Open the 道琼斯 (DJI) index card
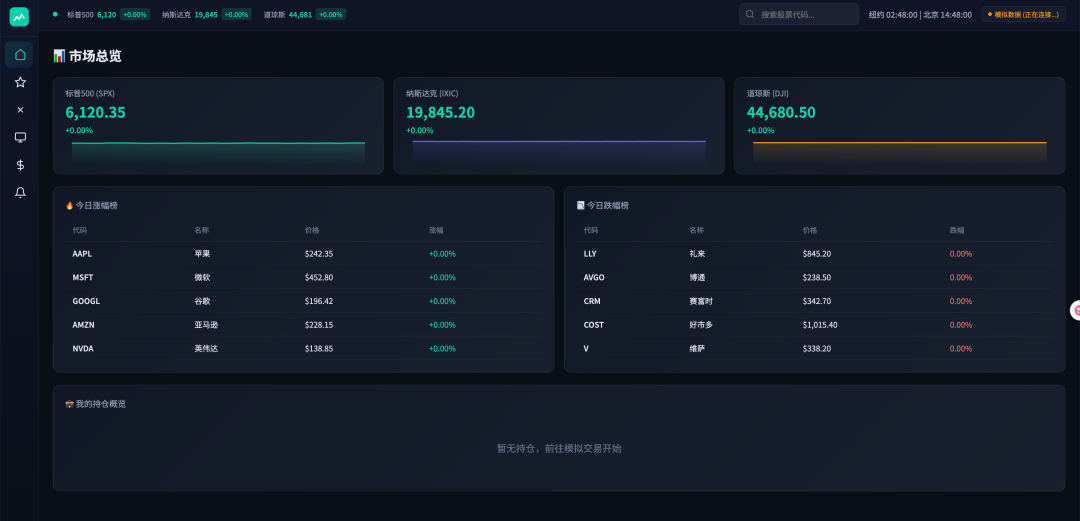1080x521 pixels. coord(899,126)
